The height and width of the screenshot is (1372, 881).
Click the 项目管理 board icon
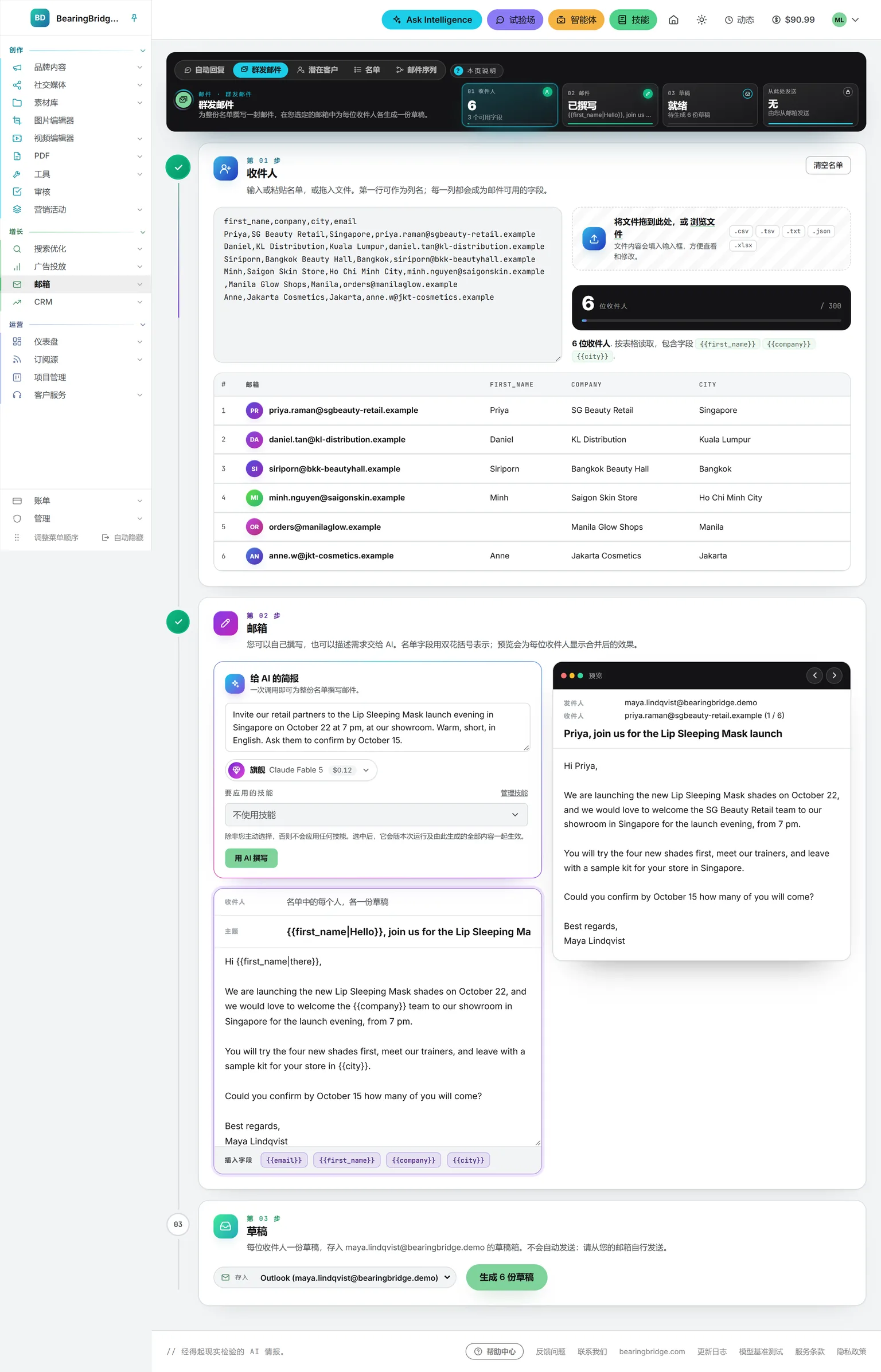pyautogui.click(x=17, y=378)
